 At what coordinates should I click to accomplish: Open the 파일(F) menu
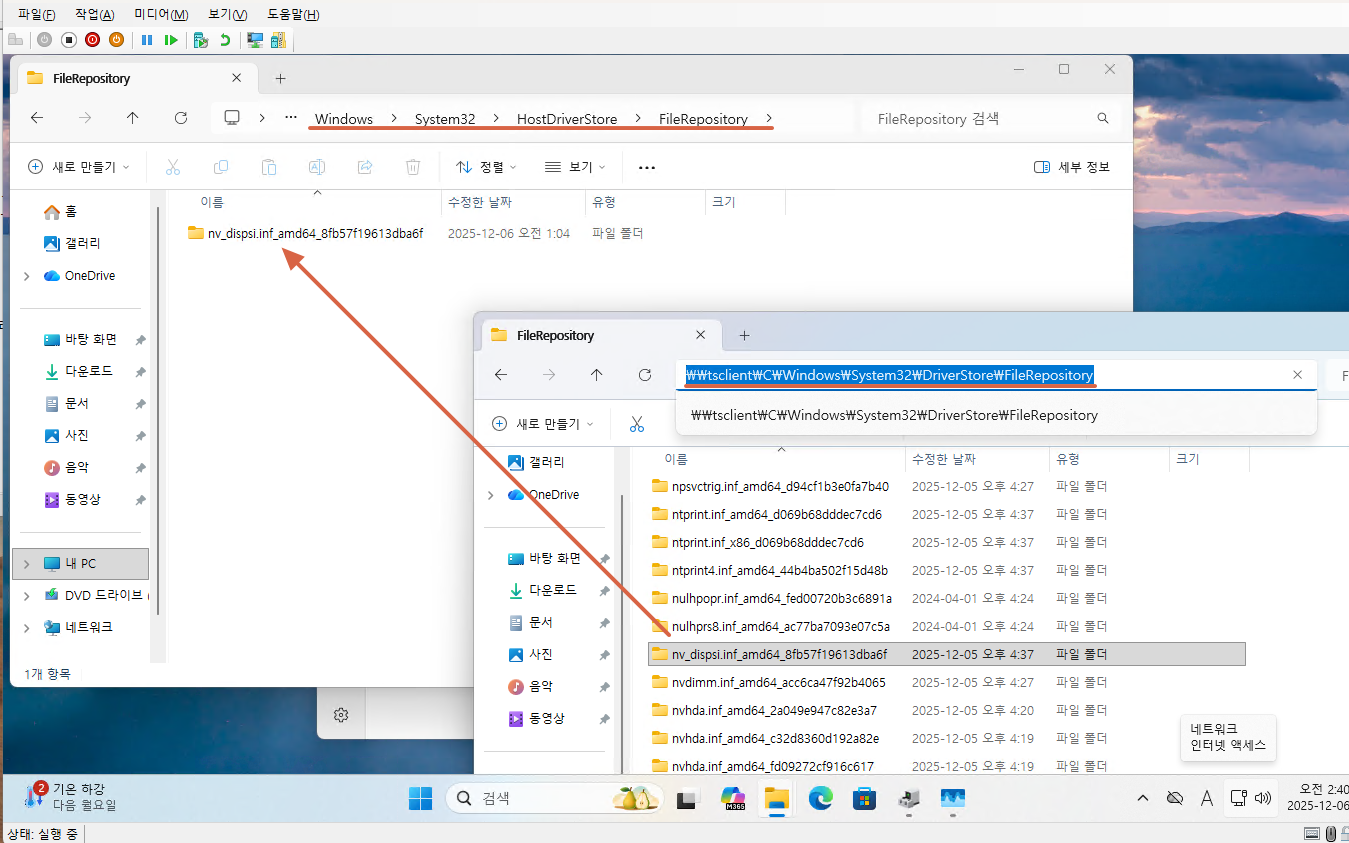(x=37, y=14)
